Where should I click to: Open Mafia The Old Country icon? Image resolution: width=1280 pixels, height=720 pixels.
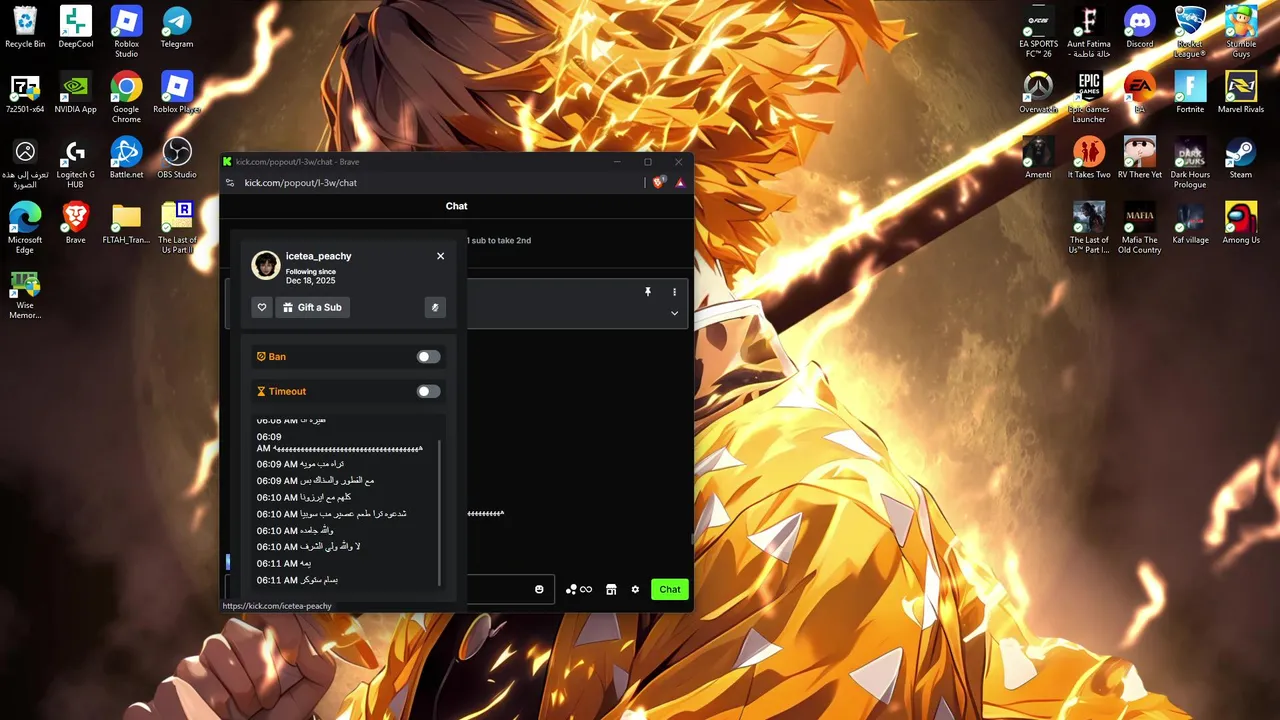[x=1140, y=228]
